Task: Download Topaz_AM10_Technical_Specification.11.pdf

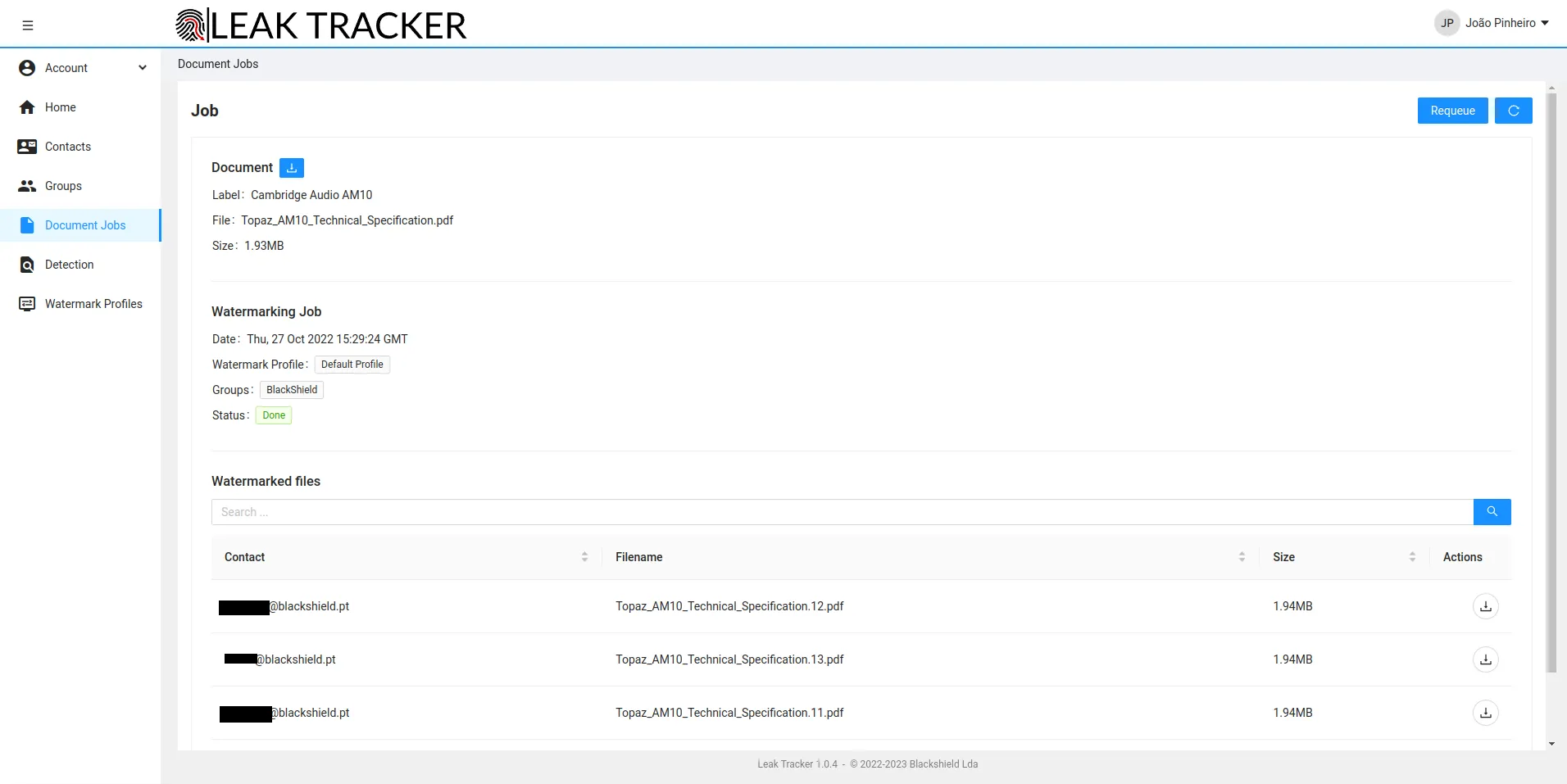Action: (x=1486, y=713)
